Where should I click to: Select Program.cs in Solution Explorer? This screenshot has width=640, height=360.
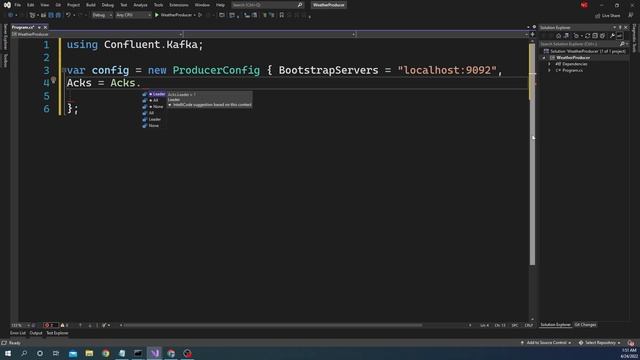572,71
